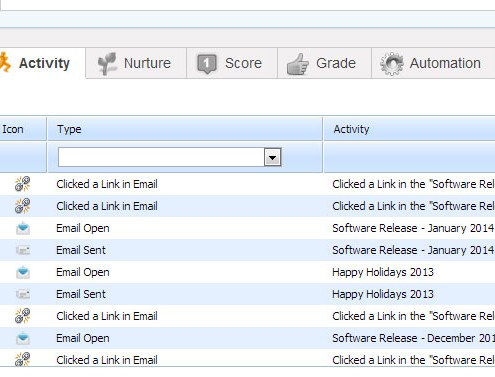This screenshot has width=495, height=377.
Task: Click open-envelope icon for Software Release January 2014
Action: (23, 228)
